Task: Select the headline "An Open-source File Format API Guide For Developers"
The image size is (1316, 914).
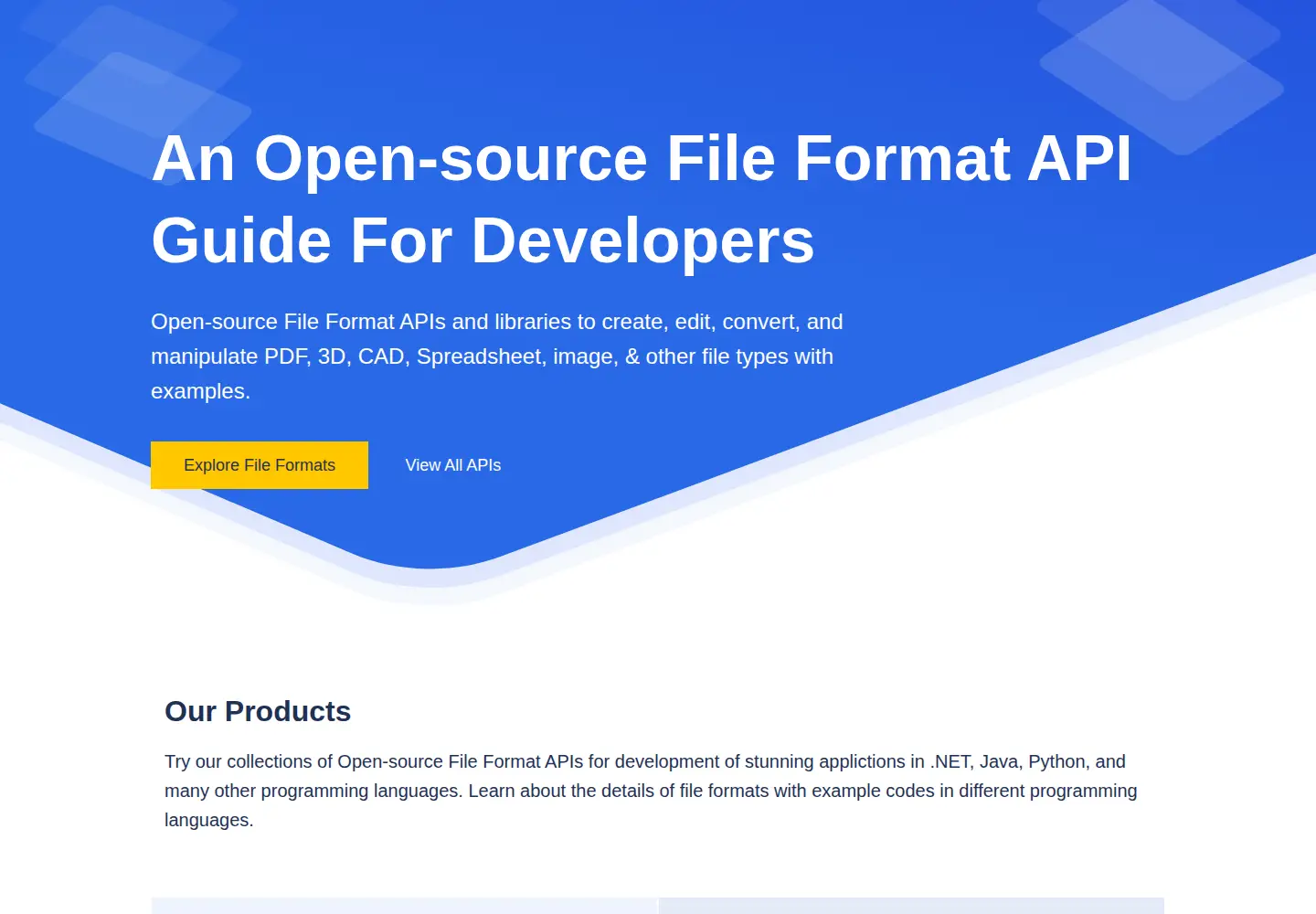Action: pos(642,199)
